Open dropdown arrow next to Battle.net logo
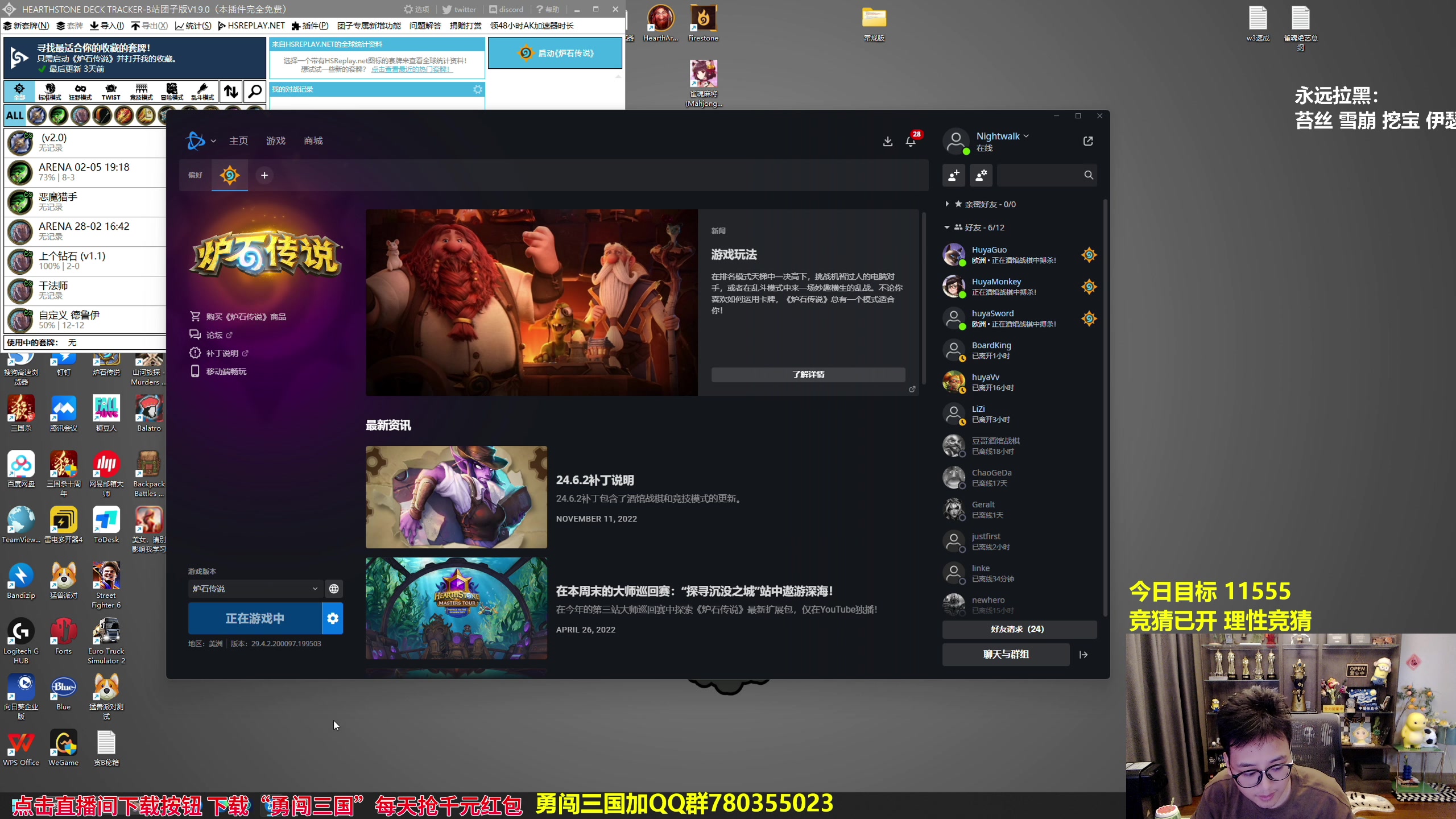Image resolution: width=1456 pixels, height=819 pixels. 213,141
